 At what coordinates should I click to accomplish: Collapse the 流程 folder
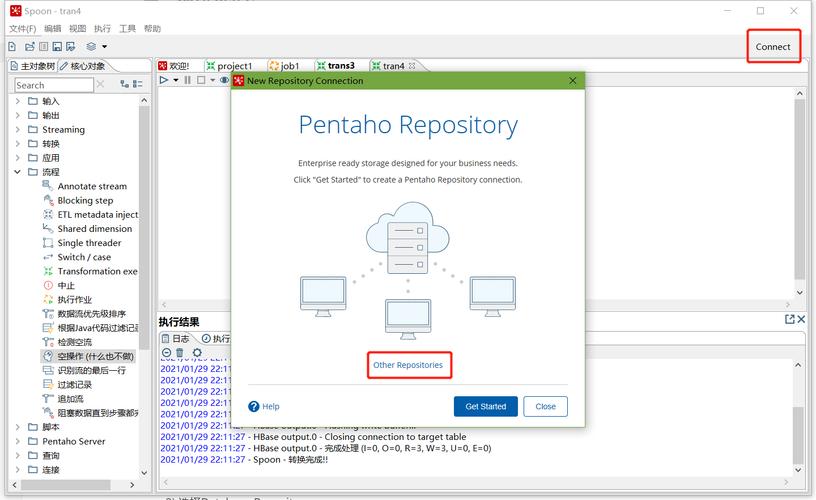17,171
